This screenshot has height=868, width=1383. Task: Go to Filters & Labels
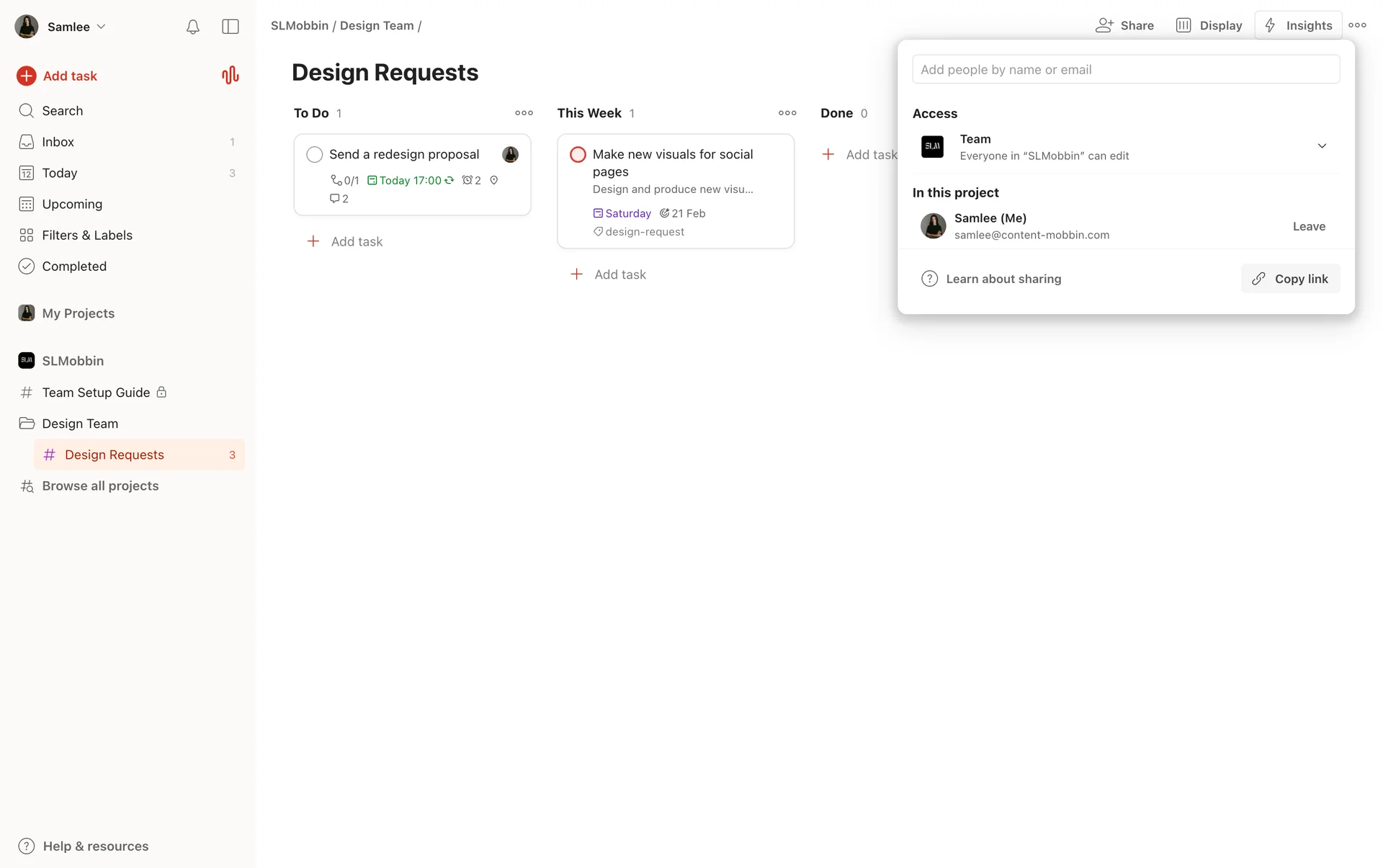pos(87,235)
